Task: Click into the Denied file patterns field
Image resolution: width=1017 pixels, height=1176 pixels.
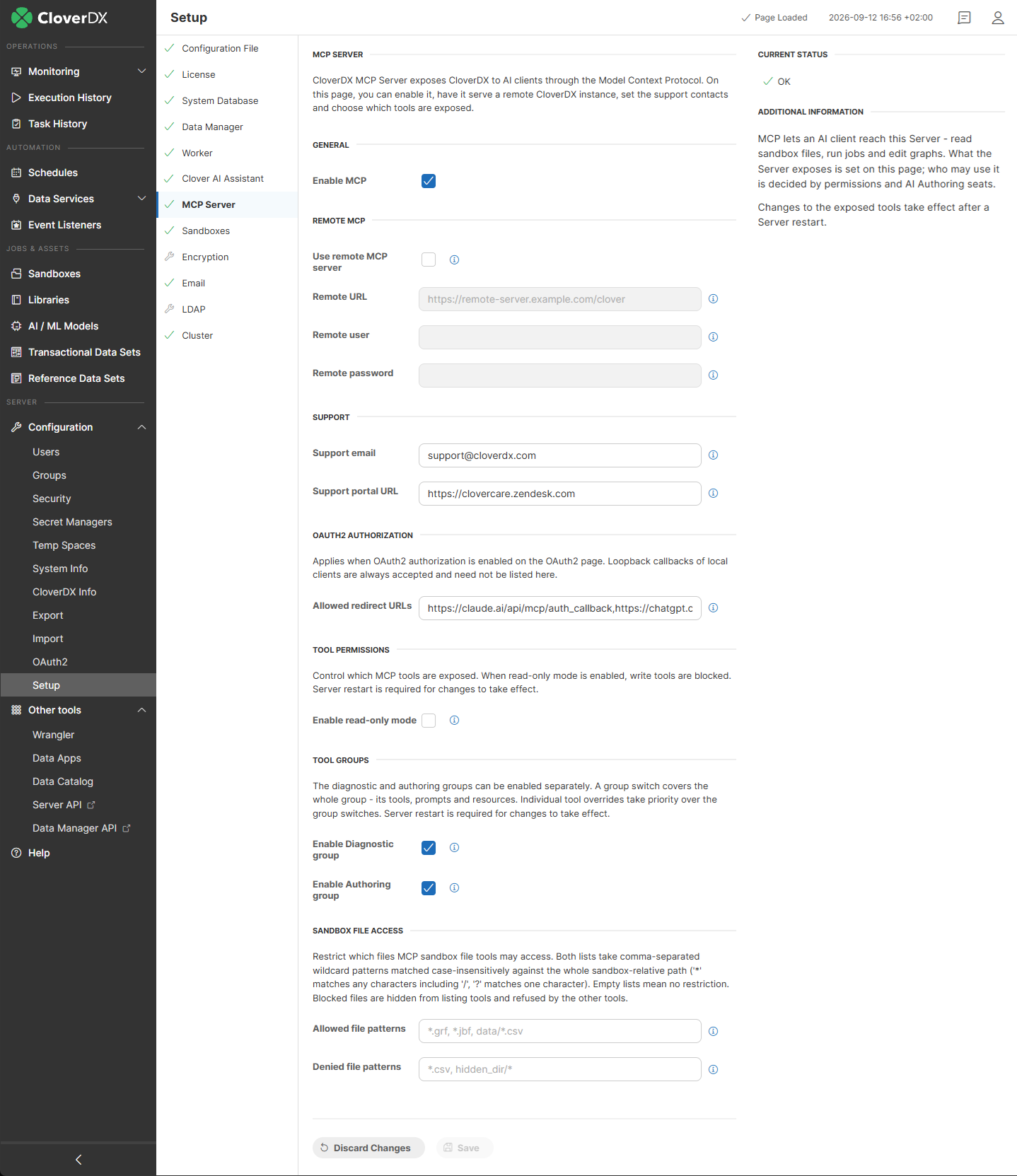Action: point(560,1069)
